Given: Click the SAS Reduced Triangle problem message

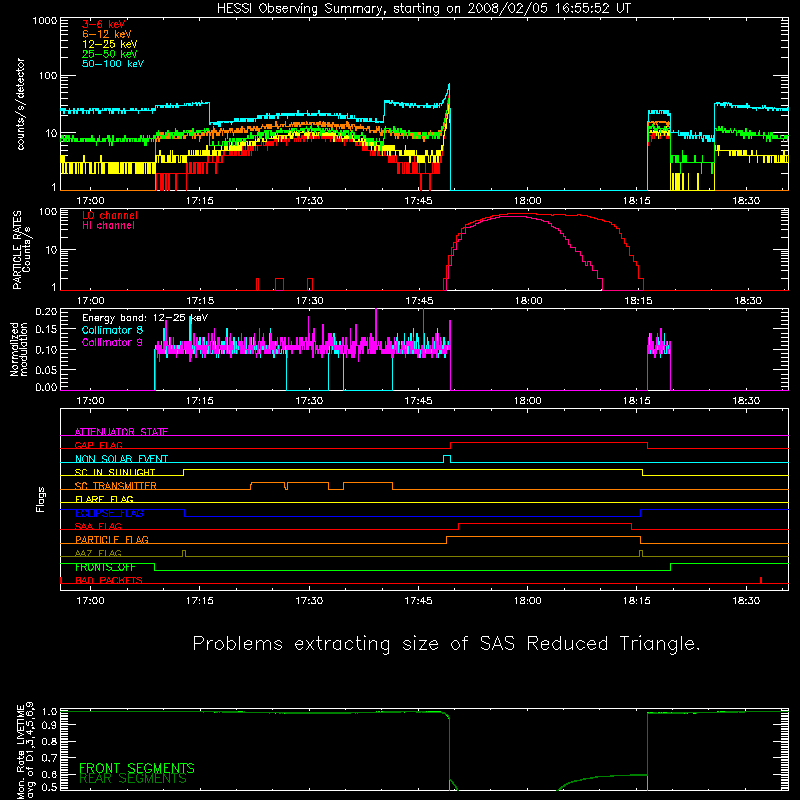Looking at the screenshot, I should 446,644.
